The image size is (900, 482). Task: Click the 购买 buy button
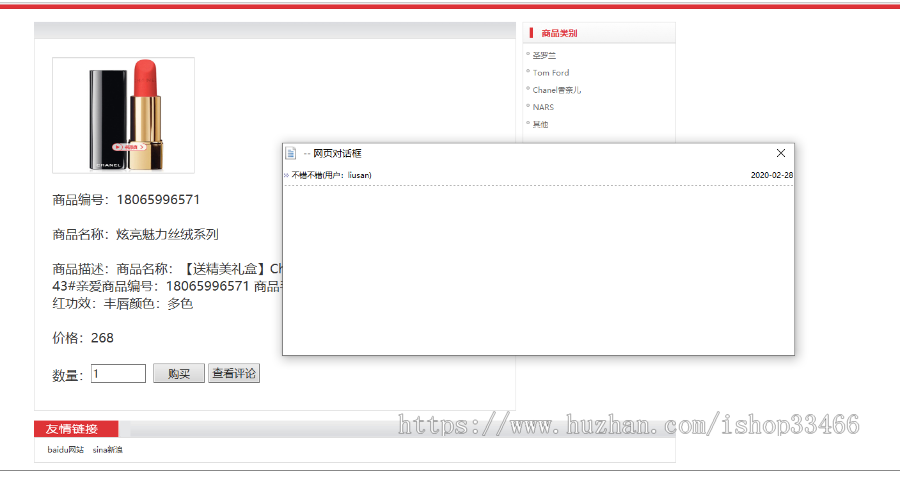point(179,374)
